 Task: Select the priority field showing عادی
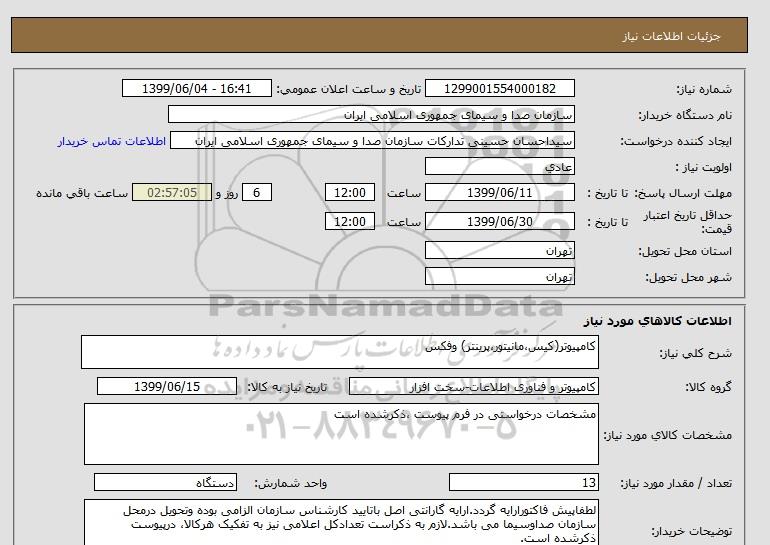[x=499, y=166]
